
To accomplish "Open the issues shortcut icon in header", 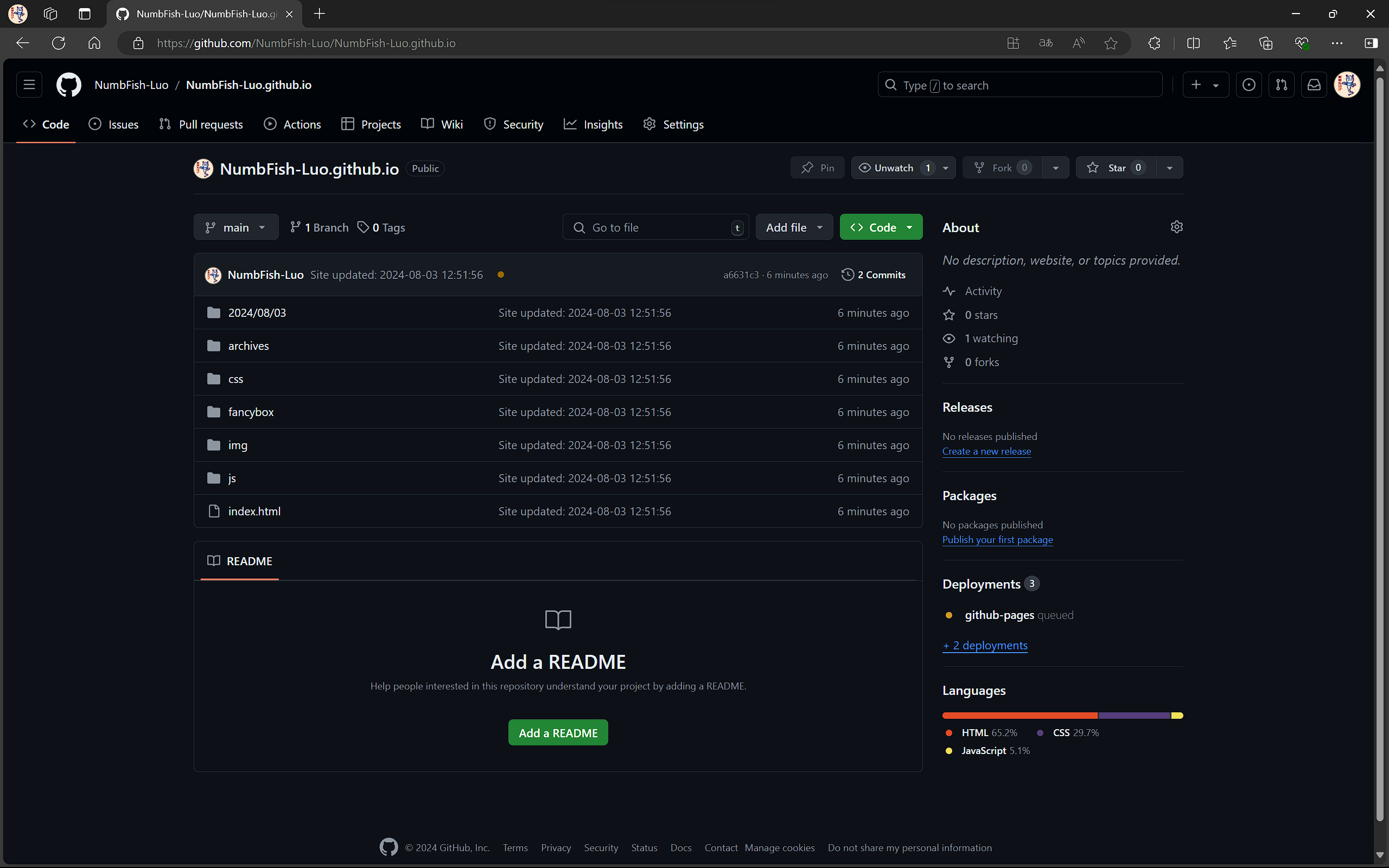I will pyautogui.click(x=1249, y=85).
